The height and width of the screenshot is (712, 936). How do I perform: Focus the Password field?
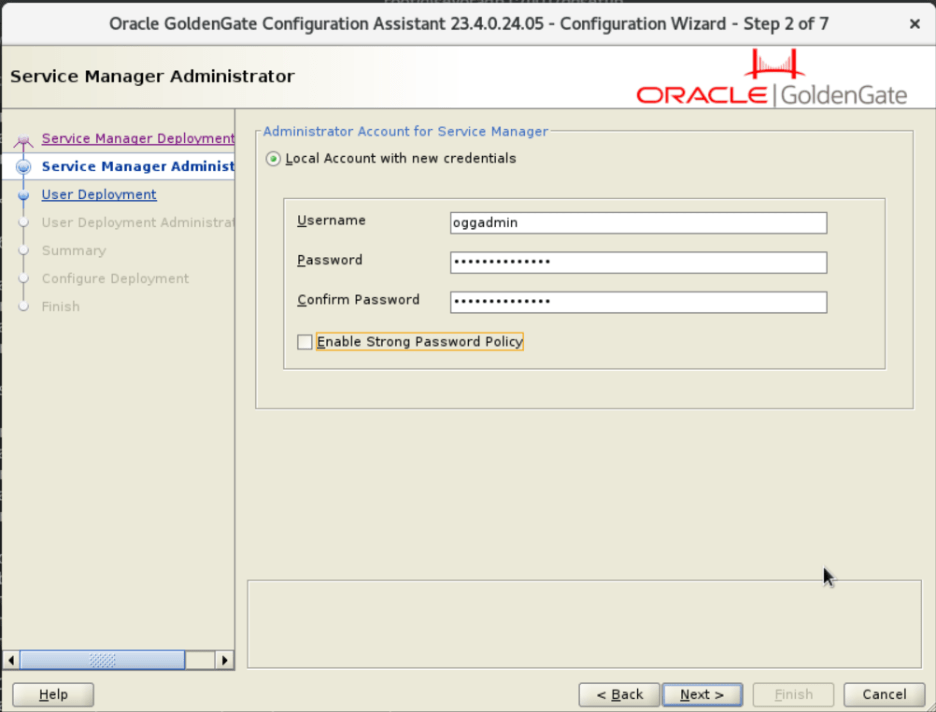pos(638,262)
